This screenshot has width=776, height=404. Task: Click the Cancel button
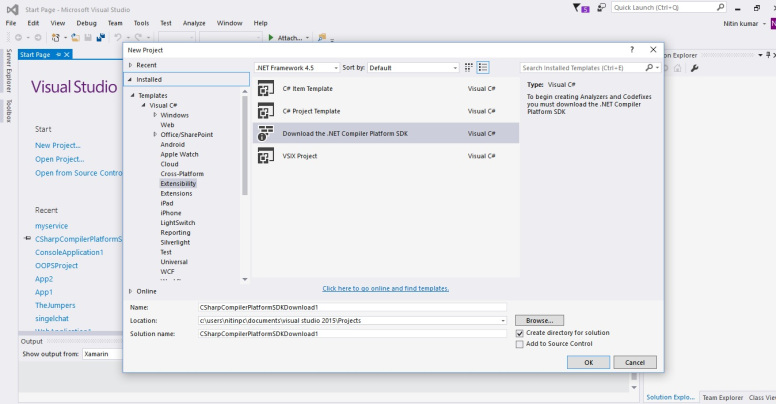pyautogui.click(x=635, y=362)
